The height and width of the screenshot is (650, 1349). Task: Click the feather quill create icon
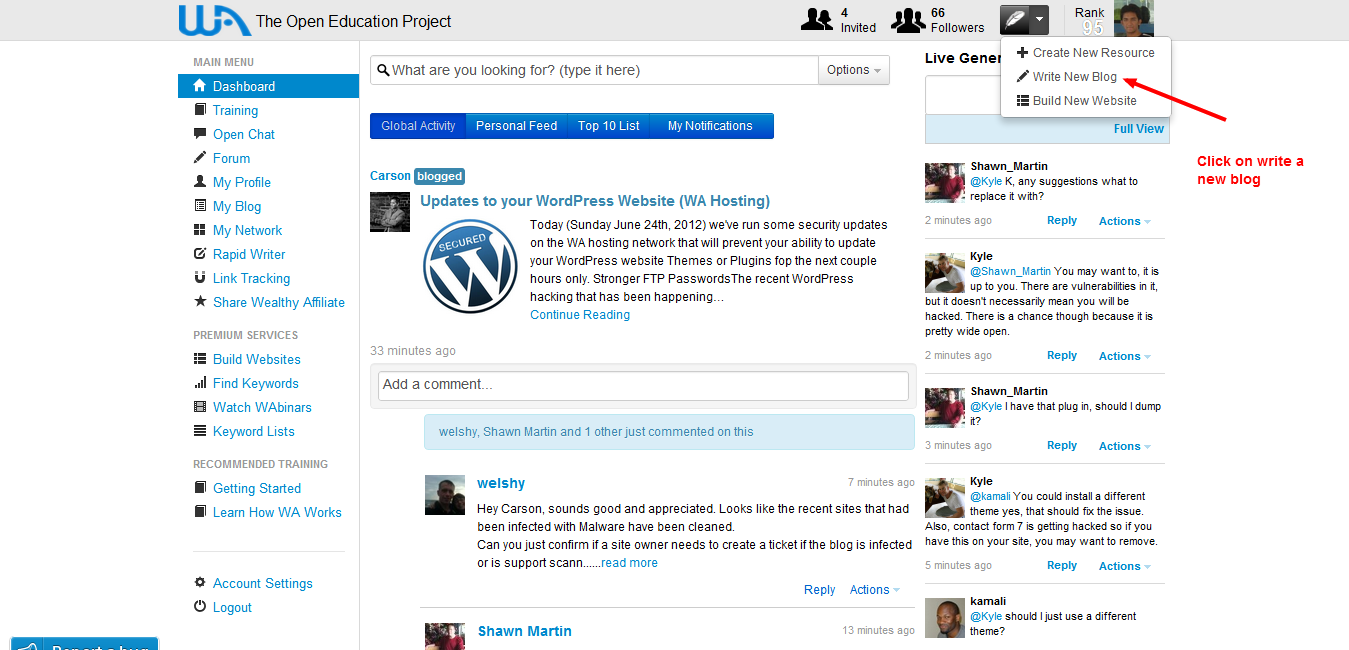coord(1014,20)
